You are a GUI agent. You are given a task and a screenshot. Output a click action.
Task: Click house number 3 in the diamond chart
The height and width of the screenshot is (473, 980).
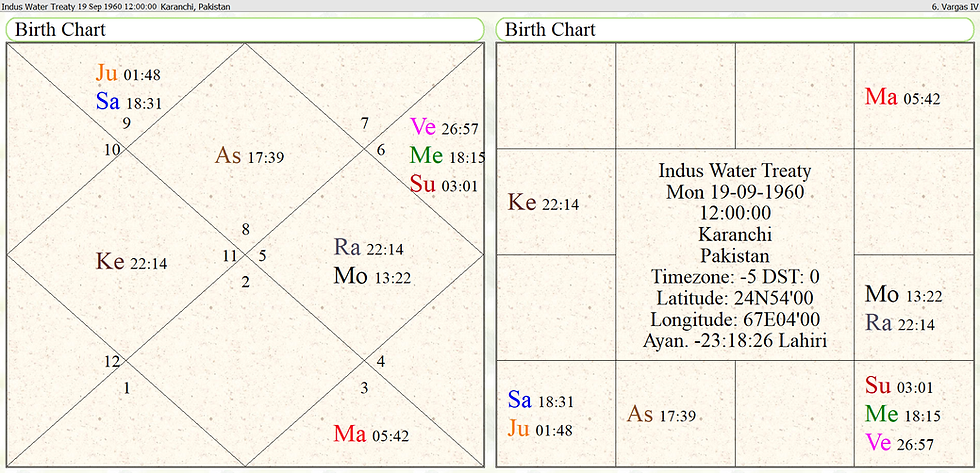click(364, 389)
